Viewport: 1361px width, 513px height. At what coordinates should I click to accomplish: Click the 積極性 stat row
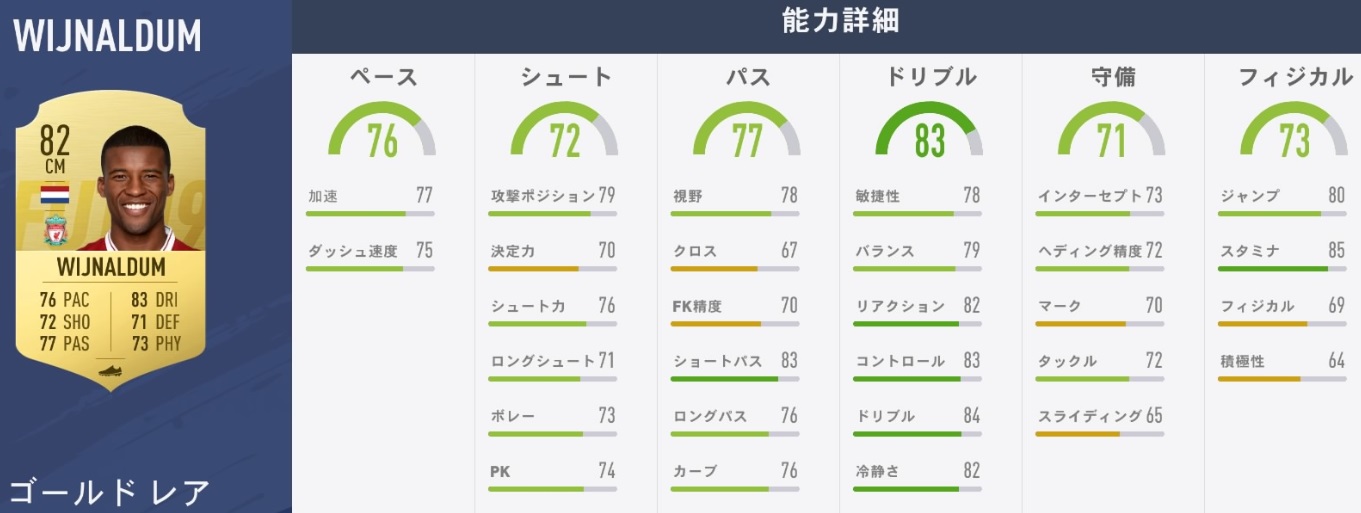pyautogui.click(x=1283, y=361)
